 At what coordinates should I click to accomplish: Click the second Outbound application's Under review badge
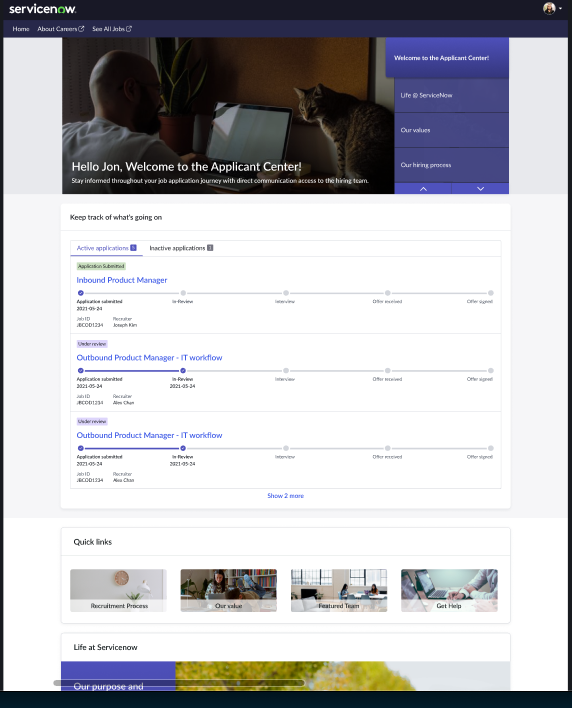(92, 421)
